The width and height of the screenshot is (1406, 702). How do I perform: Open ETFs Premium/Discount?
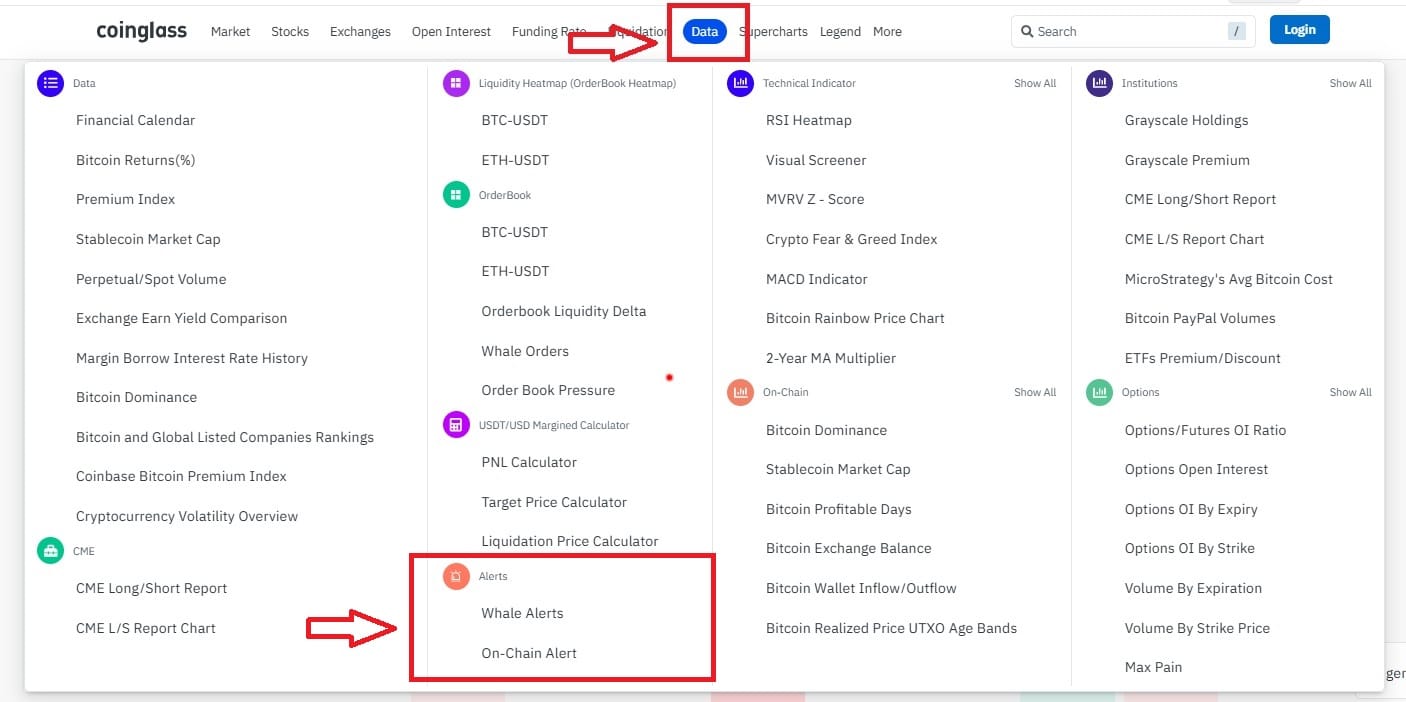tap(1203, 358)
